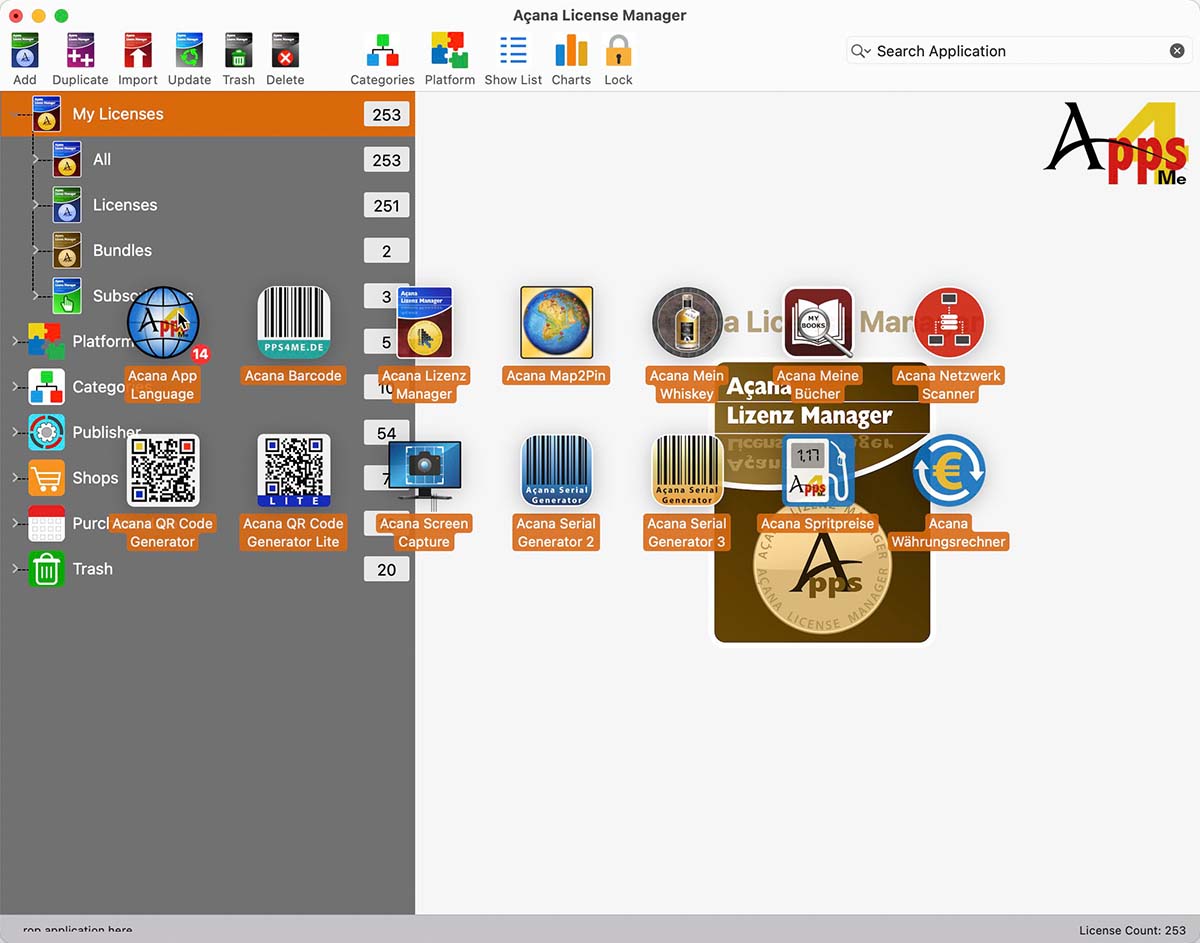Viewport: 1200px width, 943px height.
Task: Select the Acana App Language icon
Action: coord(163,323)
